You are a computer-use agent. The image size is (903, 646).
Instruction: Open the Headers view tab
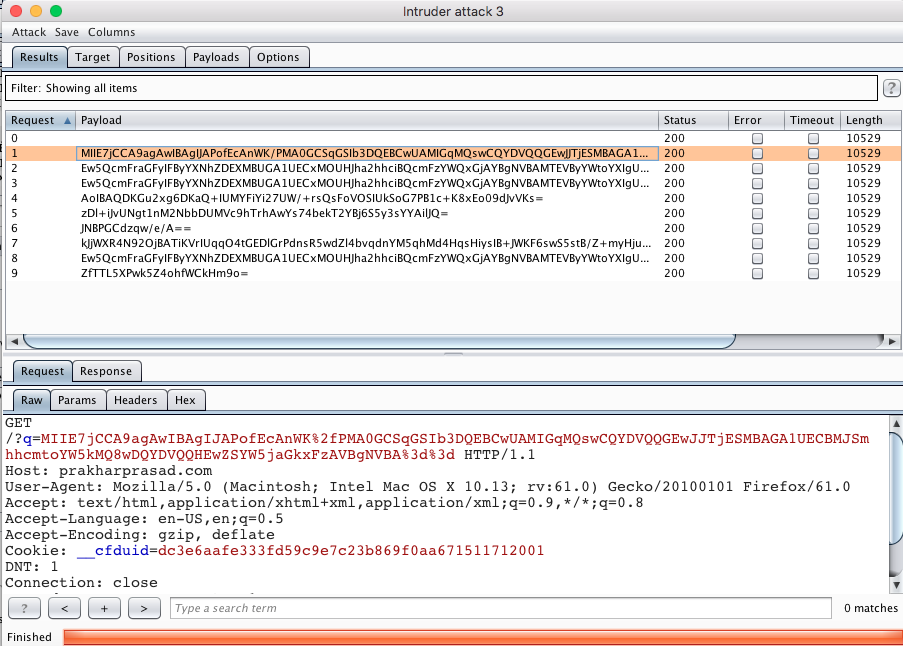coord(136,400)
